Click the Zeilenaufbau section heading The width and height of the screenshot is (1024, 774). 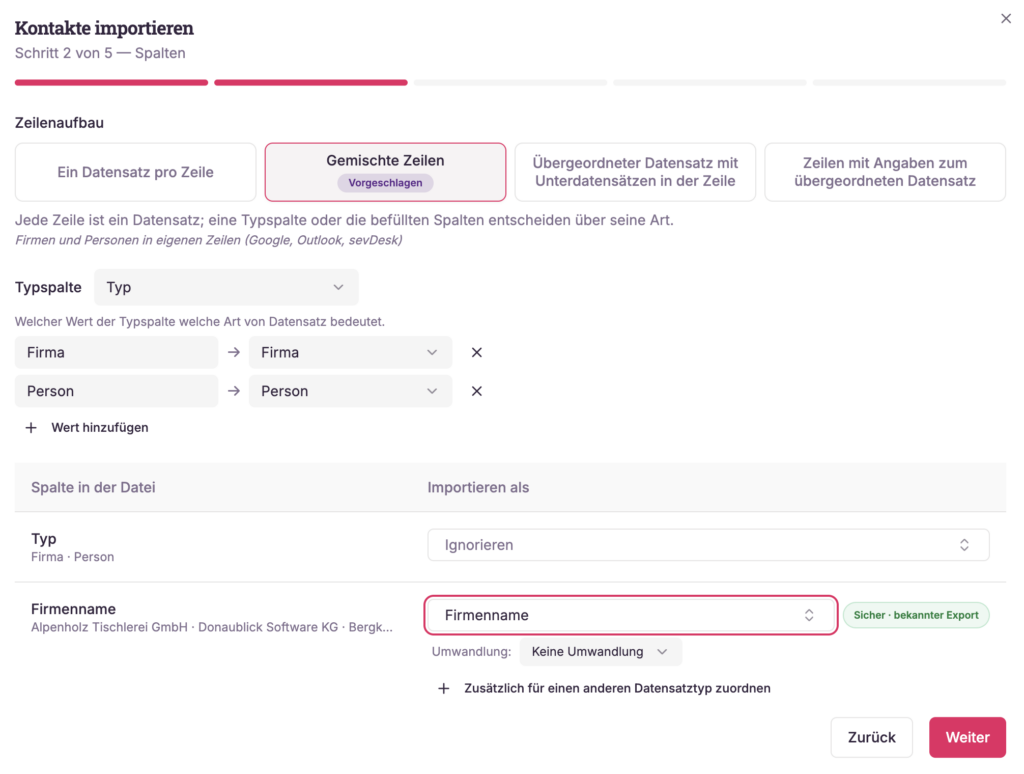pyautogui.click(x=59, y=123)
